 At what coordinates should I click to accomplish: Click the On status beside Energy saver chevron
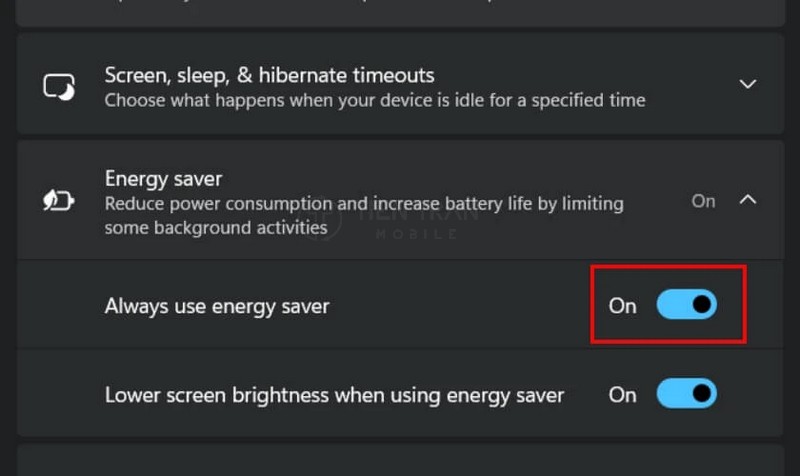(x=703, y=201)
